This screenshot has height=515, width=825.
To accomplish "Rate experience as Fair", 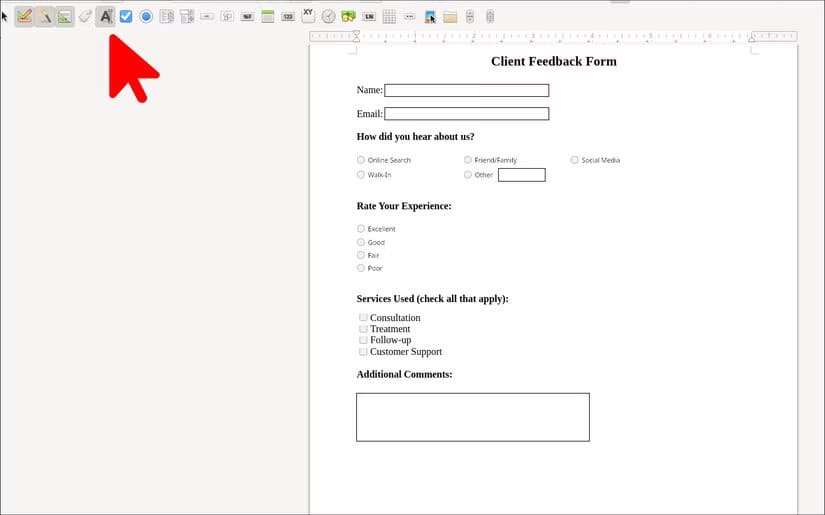I will point(360,255).
